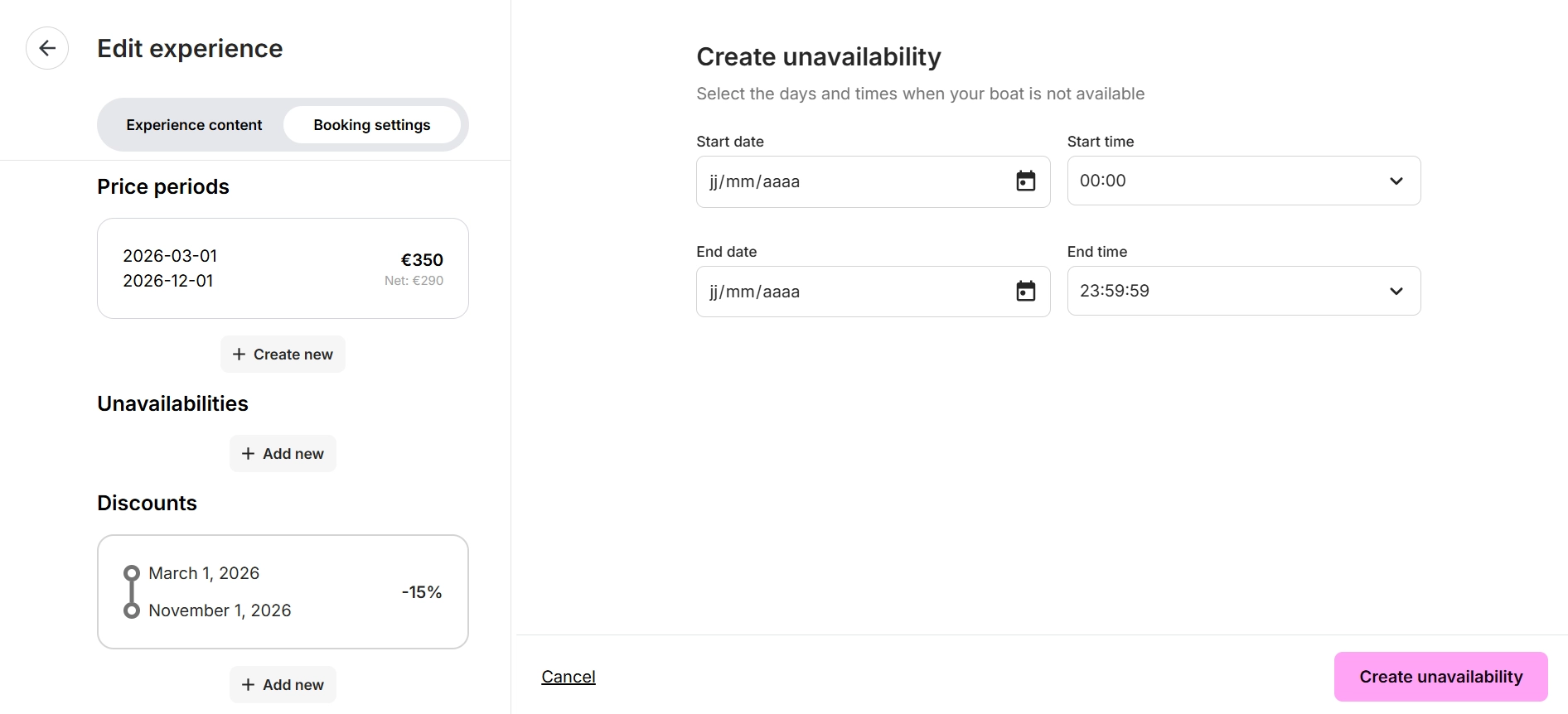The image size is (1568, 714).
Task: Expand the Start time dropdown
Action: pos(1243,181)
